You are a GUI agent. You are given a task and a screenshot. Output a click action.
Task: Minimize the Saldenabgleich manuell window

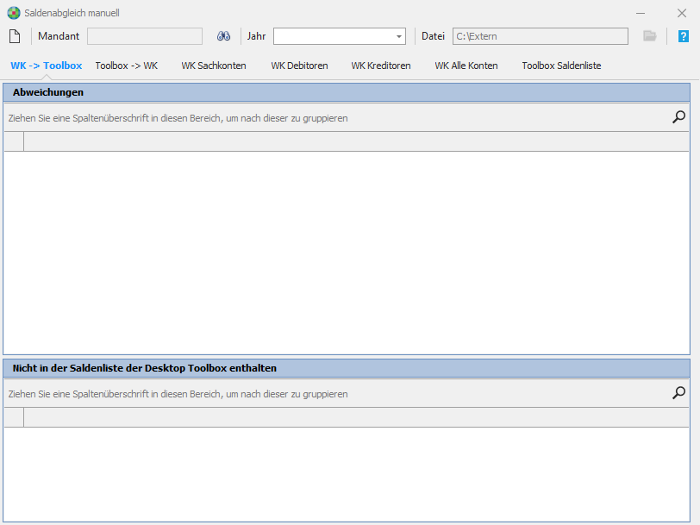tap(641, 13)
